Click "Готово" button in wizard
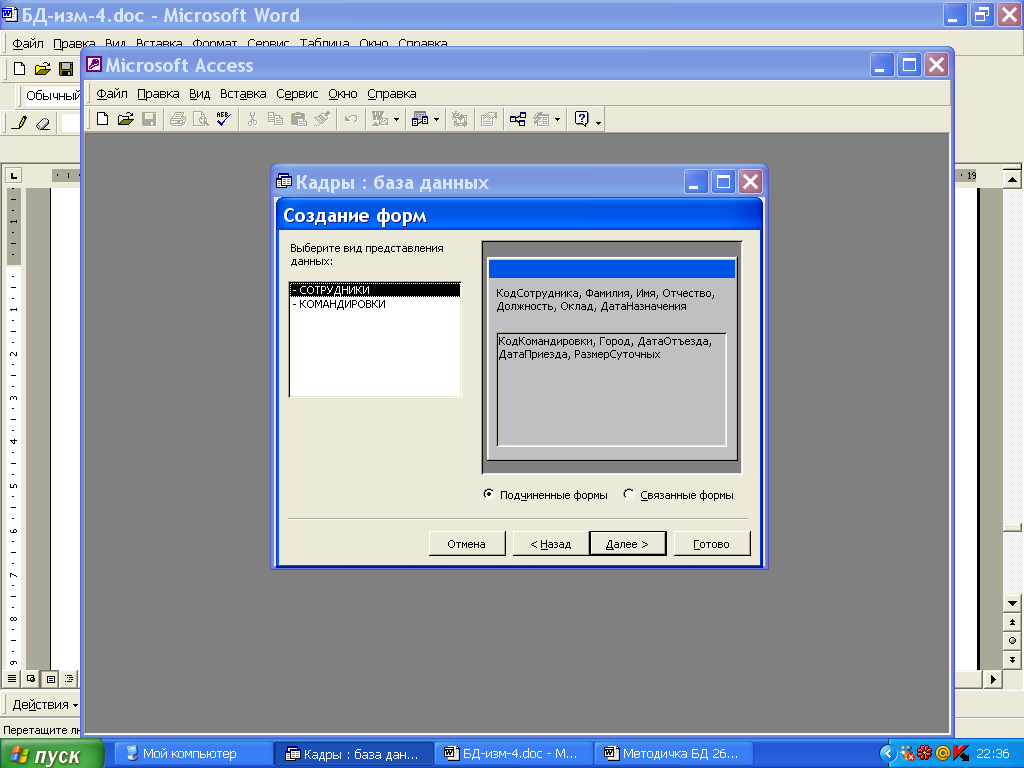Screen dimensions: 1024x768 (711, 543)
